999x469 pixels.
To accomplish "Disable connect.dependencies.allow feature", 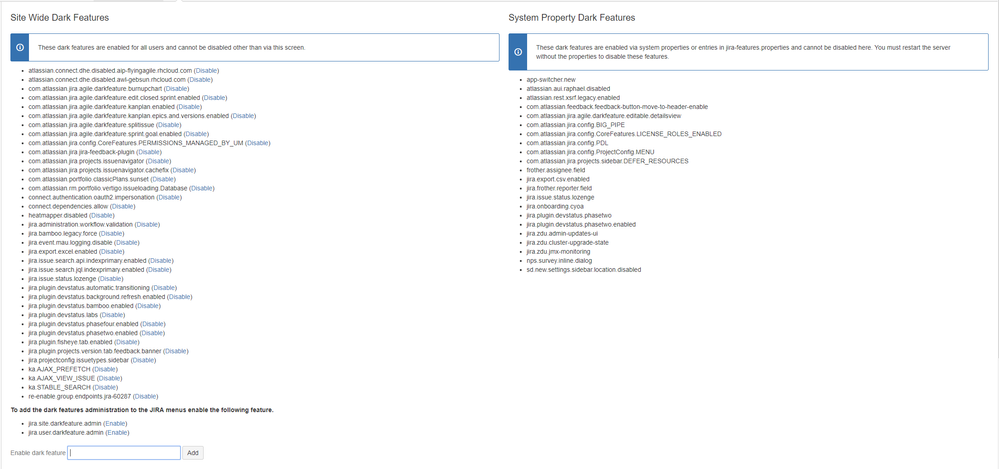I will tap(123, 206).
